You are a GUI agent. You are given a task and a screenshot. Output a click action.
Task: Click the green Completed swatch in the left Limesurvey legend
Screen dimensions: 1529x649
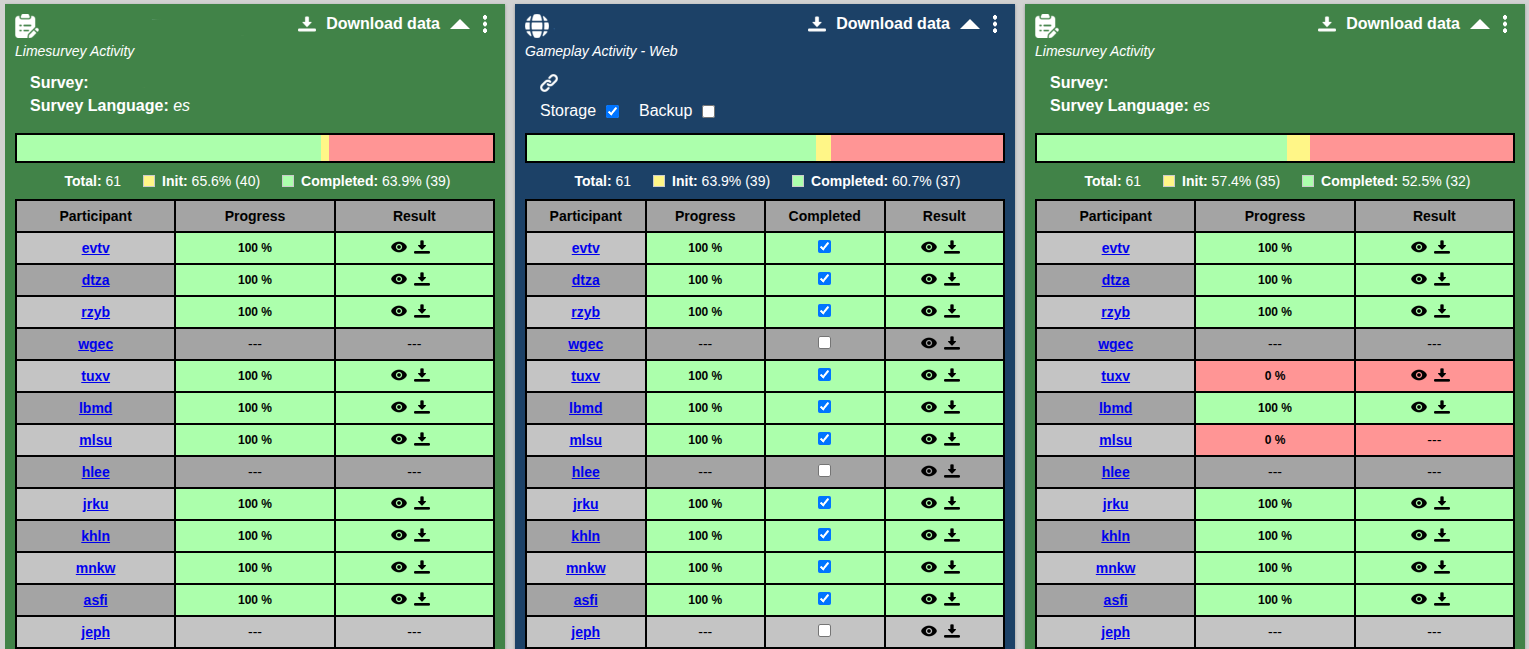(x=288, y=182)
